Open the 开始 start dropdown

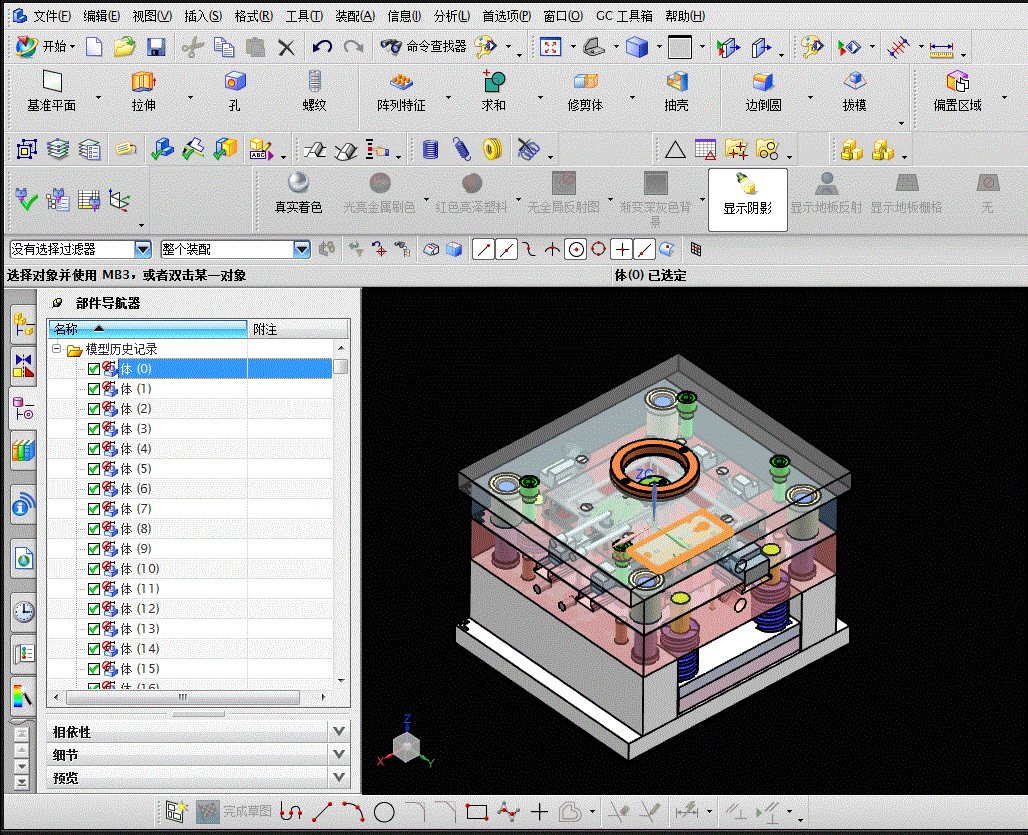45,47
